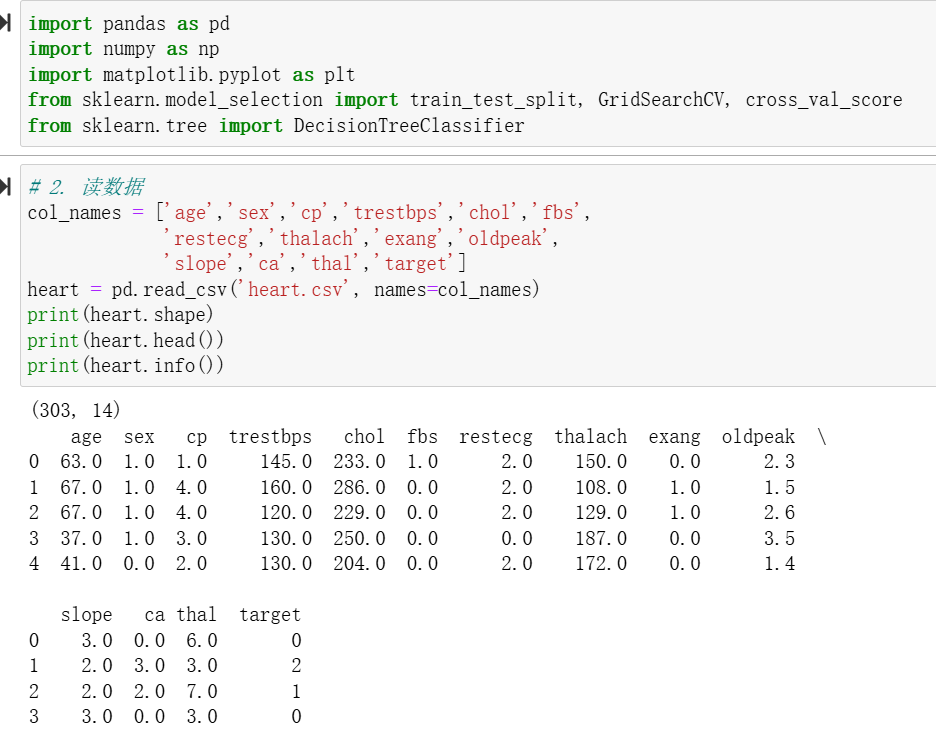Click the 'ca' column header in second table
This screenshot has width=936, height=734.
coord(155,615)
